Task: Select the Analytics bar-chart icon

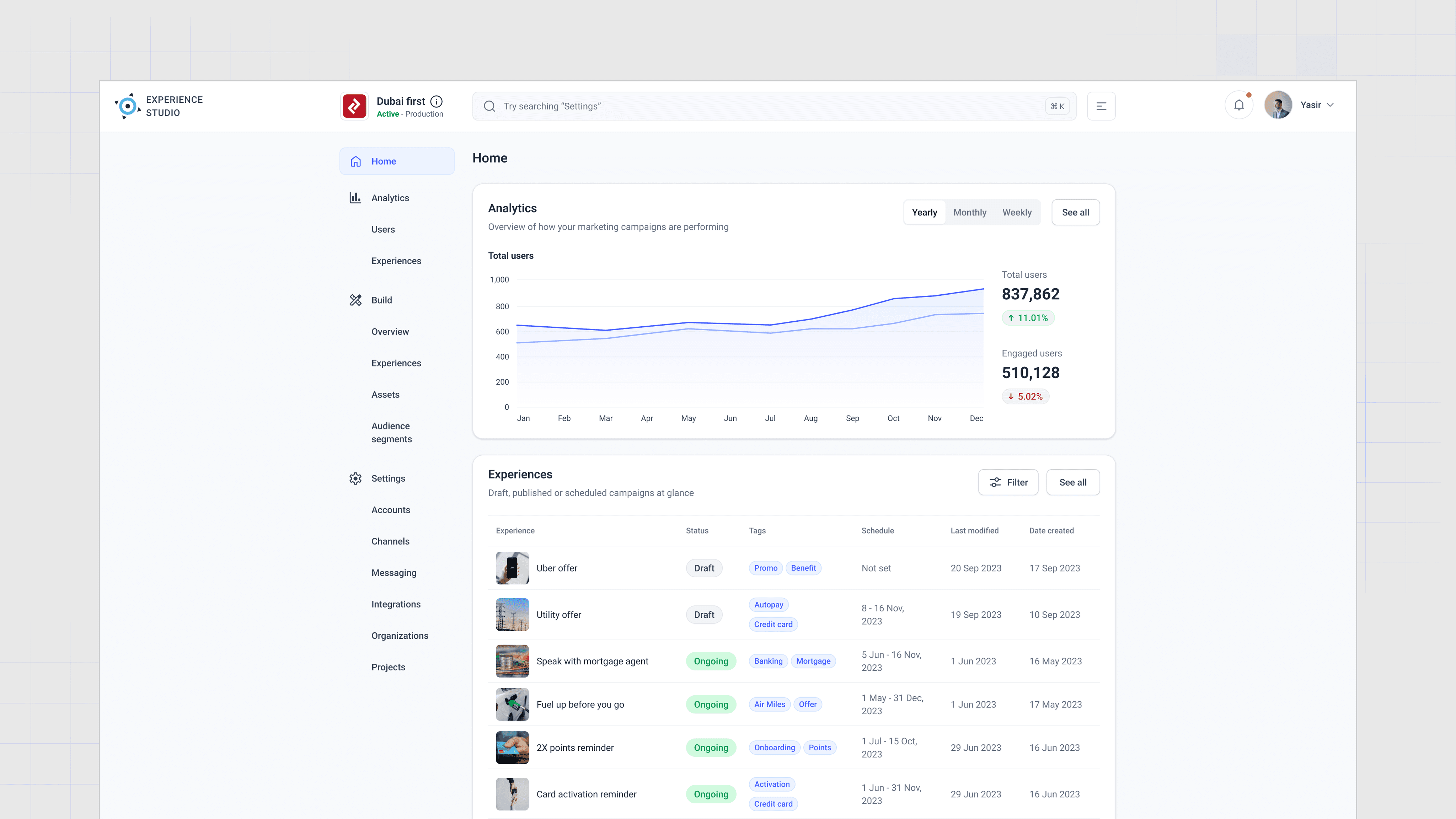Action: pos(355,198)
